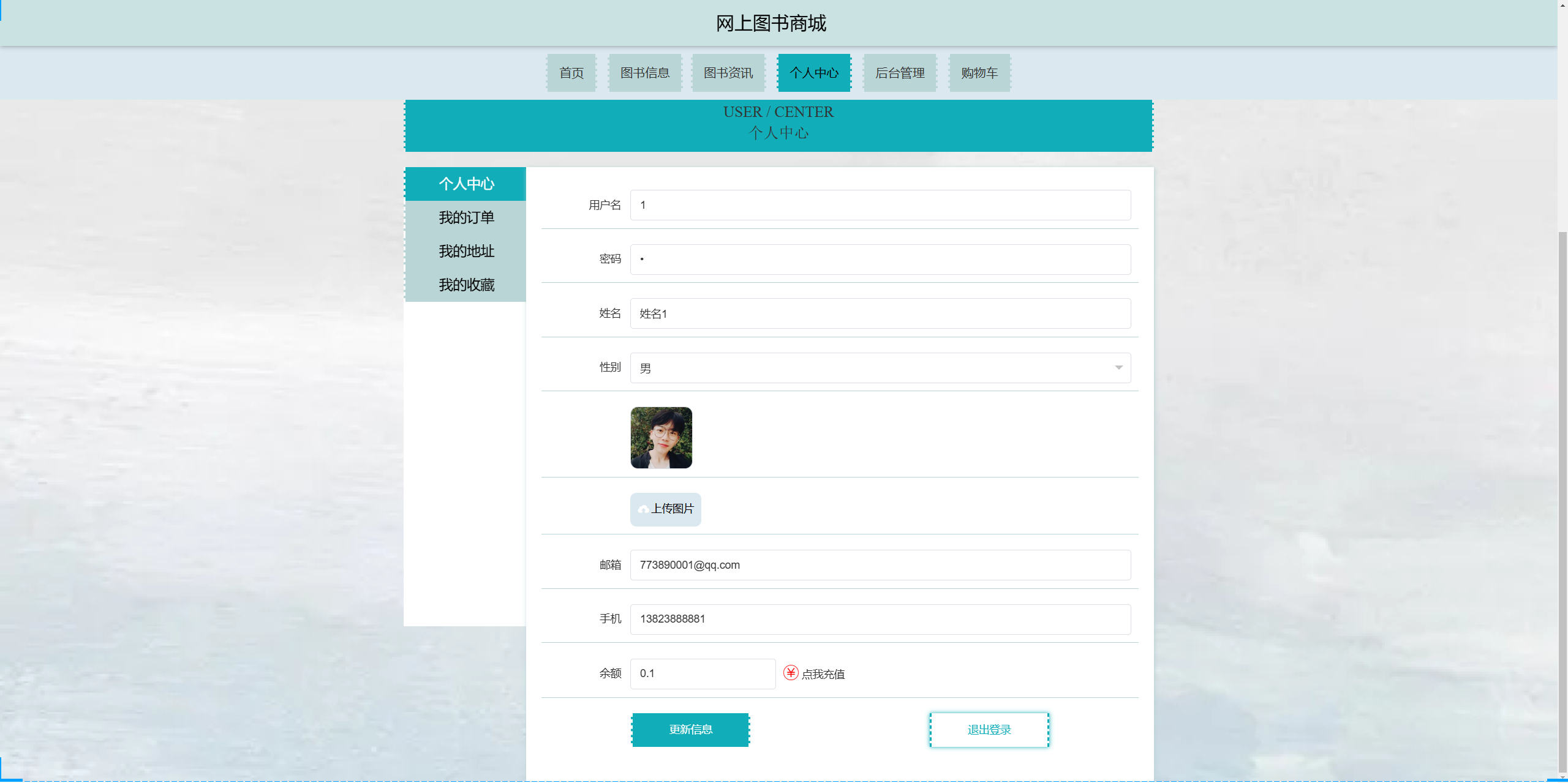The height and width of the screenshot is (783, 1568).
Task: Switch to the 图书信息 tab
Action: 645,72
